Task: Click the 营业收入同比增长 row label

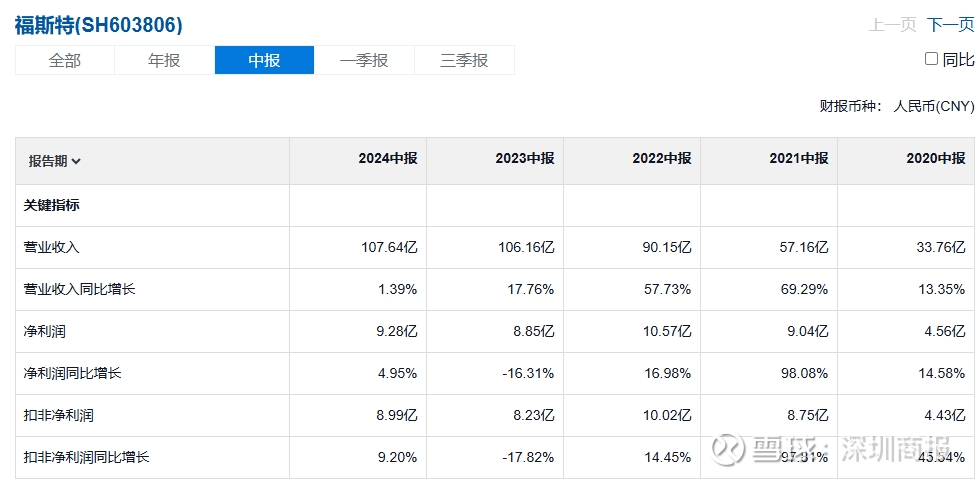Action: click(79, 289)
